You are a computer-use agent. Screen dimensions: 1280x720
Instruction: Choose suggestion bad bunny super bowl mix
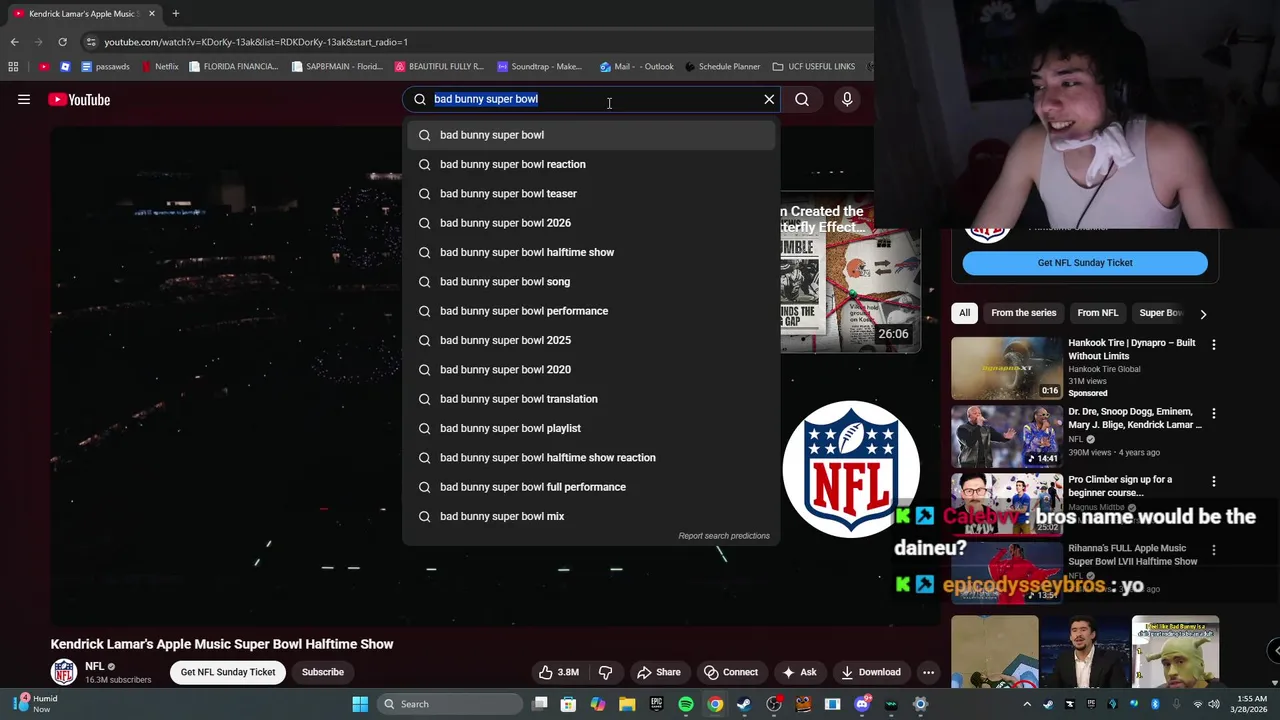590,516
